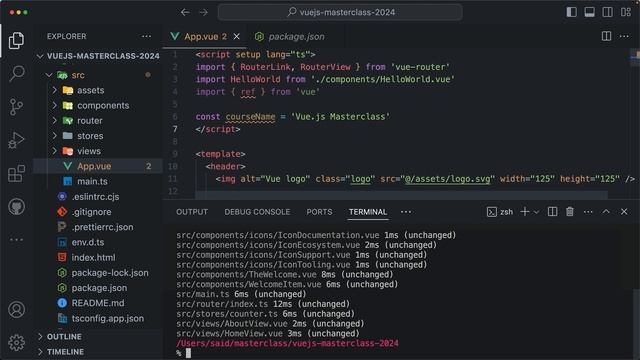Viewport: 640px width, 360px height.
Task: Show more panel tabs ellipsis
Action: coord(406,212)
